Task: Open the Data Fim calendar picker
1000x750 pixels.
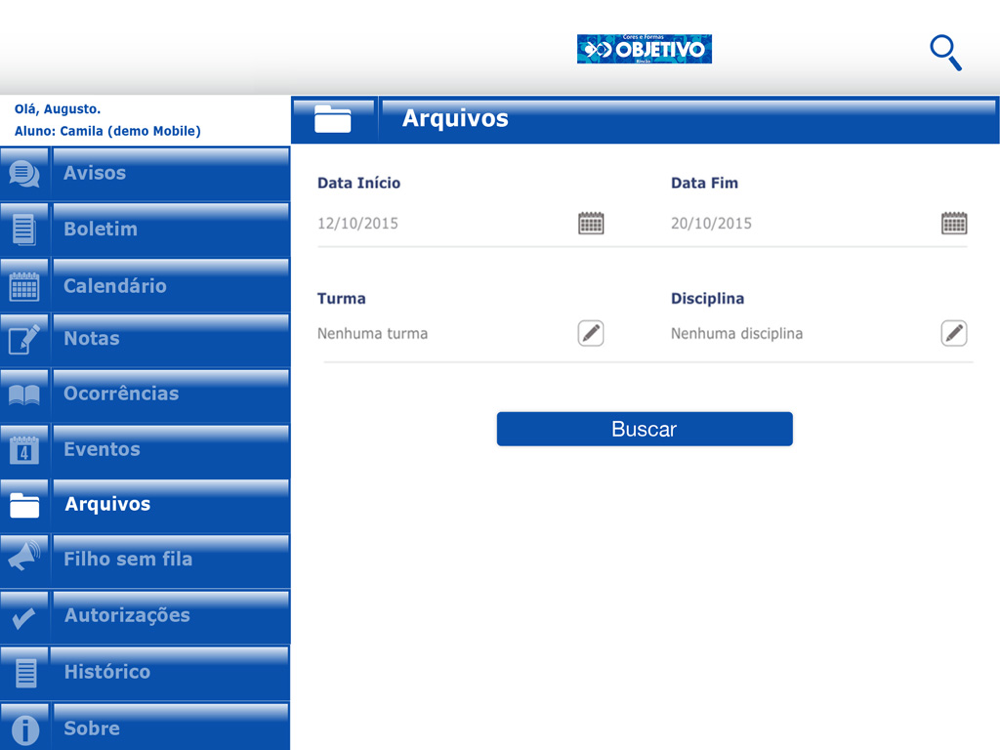Action: tap(954, 223)
